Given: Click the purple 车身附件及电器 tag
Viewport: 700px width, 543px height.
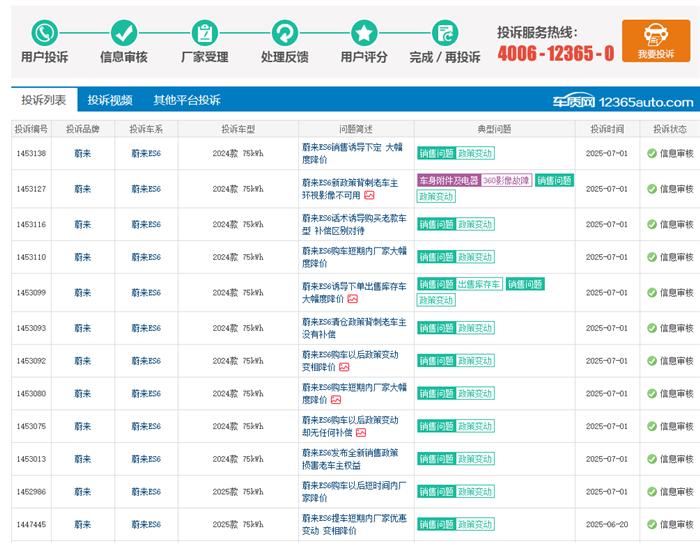Looking at the screenshot, I should pyautogui.click(x=449, y=180).
